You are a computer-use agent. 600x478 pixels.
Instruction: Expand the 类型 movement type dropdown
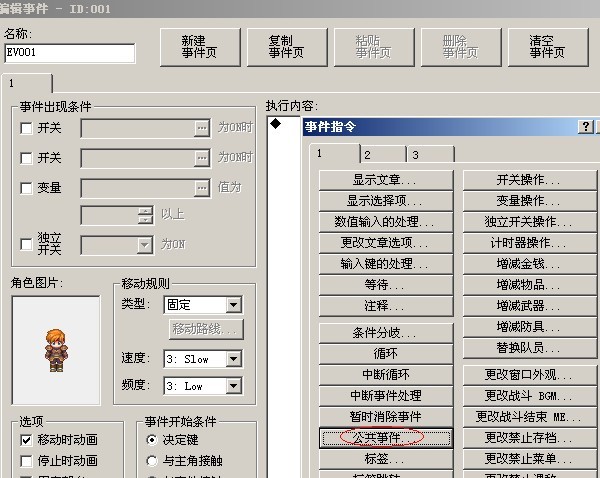coord(233,305)
